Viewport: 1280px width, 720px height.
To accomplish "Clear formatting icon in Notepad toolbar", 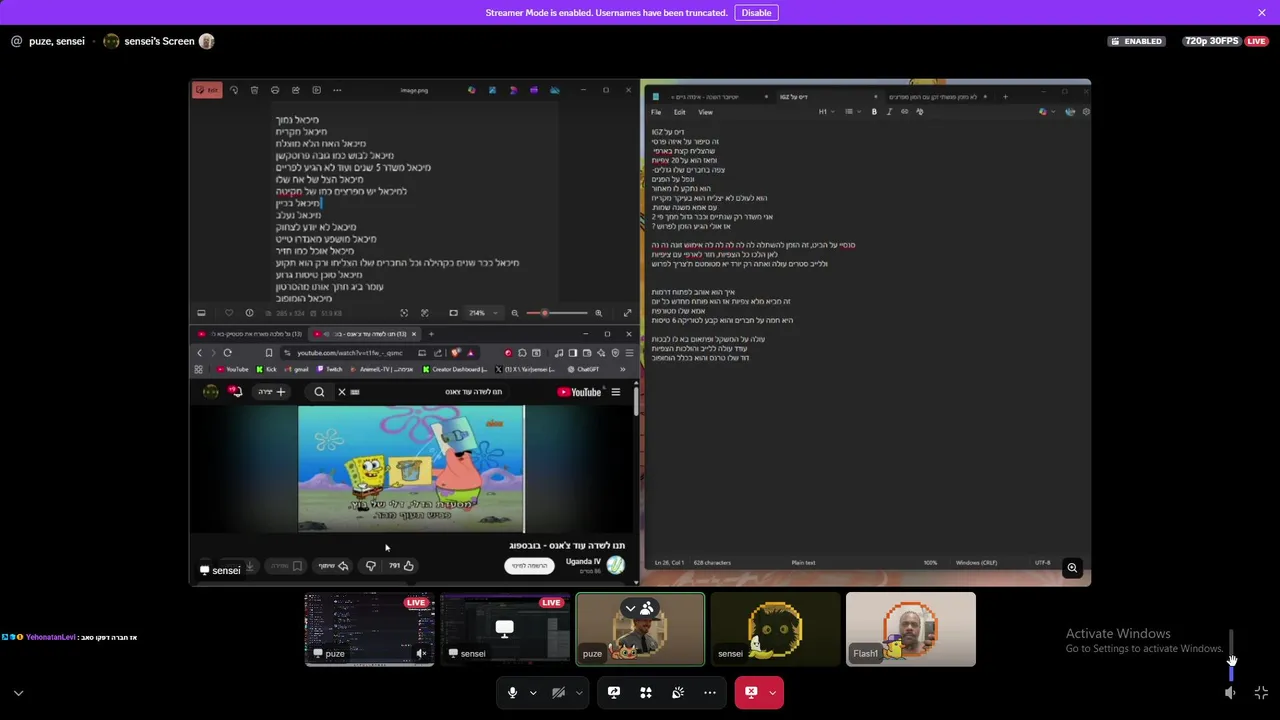I will (x=919, y=112).
